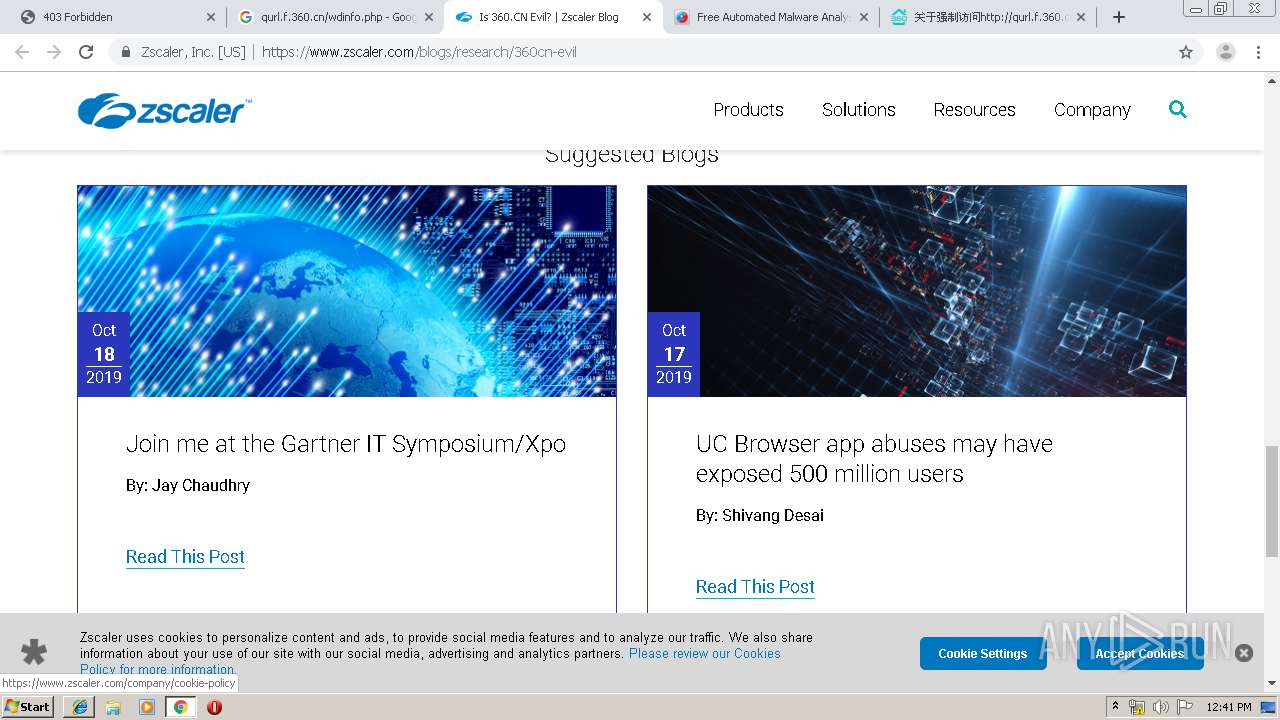Open the file explorer taskbar icon

(x=113, y=707)
